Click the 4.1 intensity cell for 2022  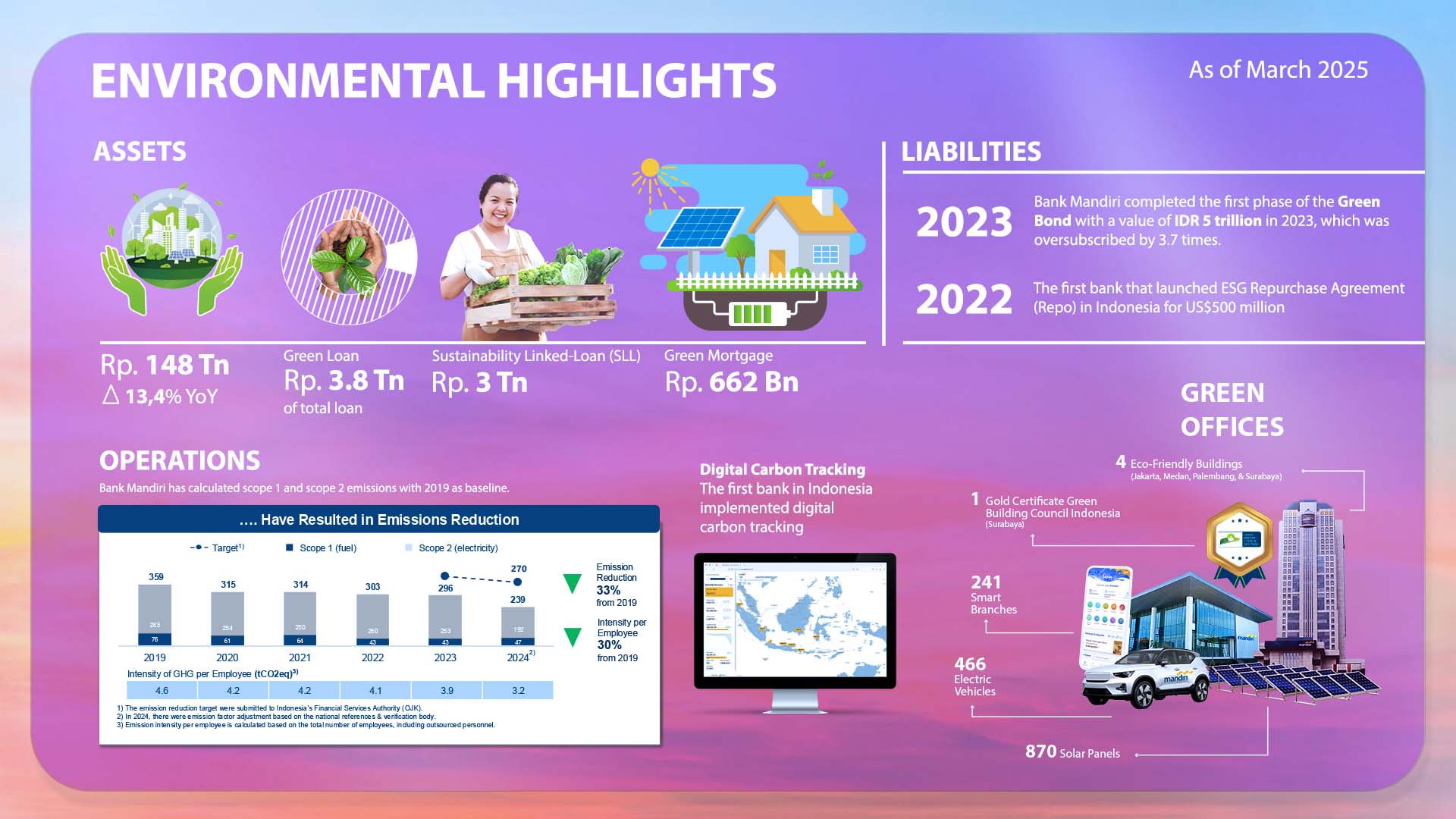click(375, 690)
